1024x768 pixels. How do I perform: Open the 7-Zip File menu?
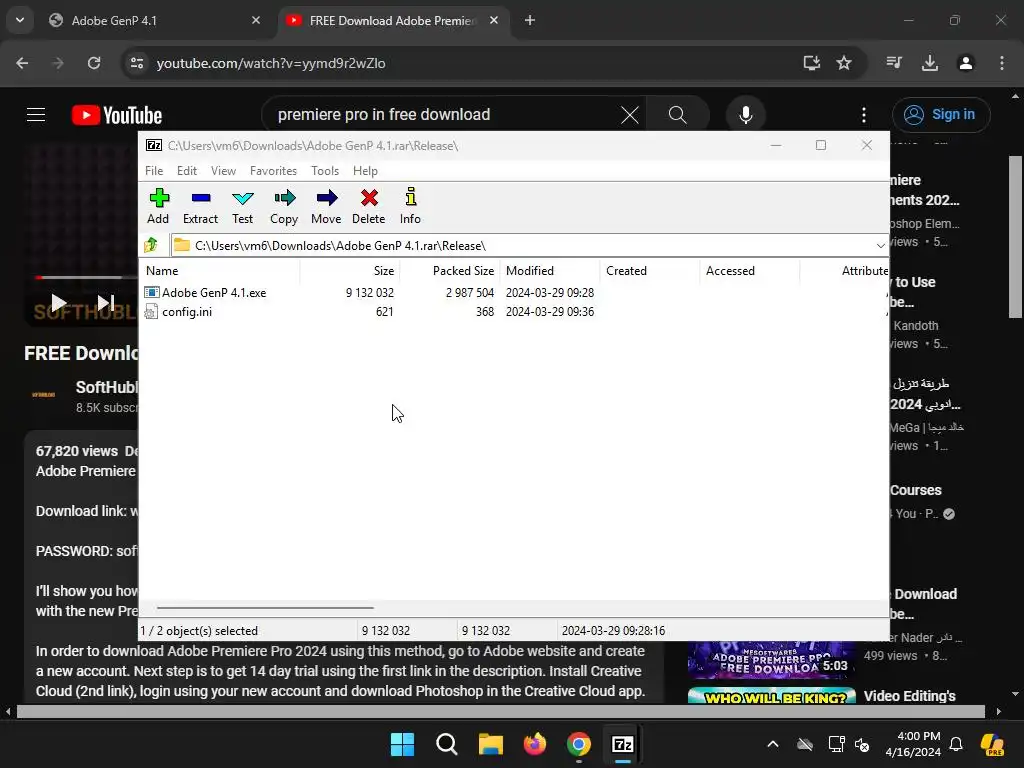click(154, 170)
